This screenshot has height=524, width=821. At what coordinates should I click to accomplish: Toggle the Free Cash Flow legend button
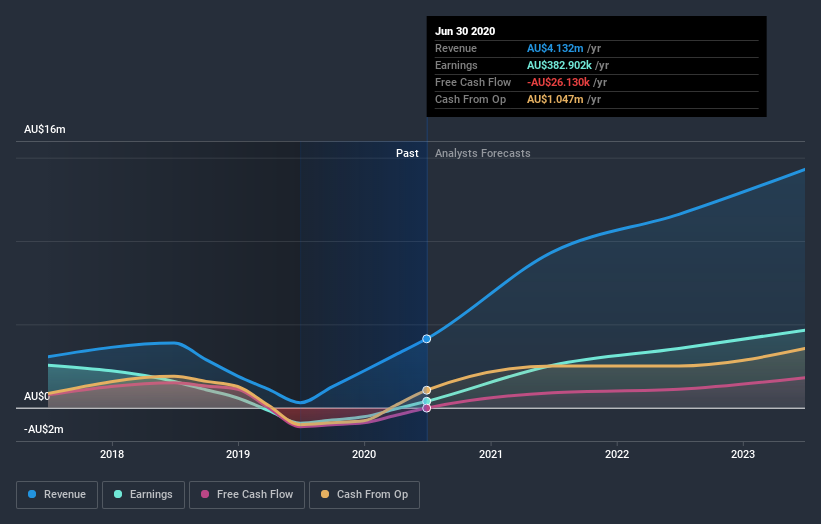tap(247, 495)
